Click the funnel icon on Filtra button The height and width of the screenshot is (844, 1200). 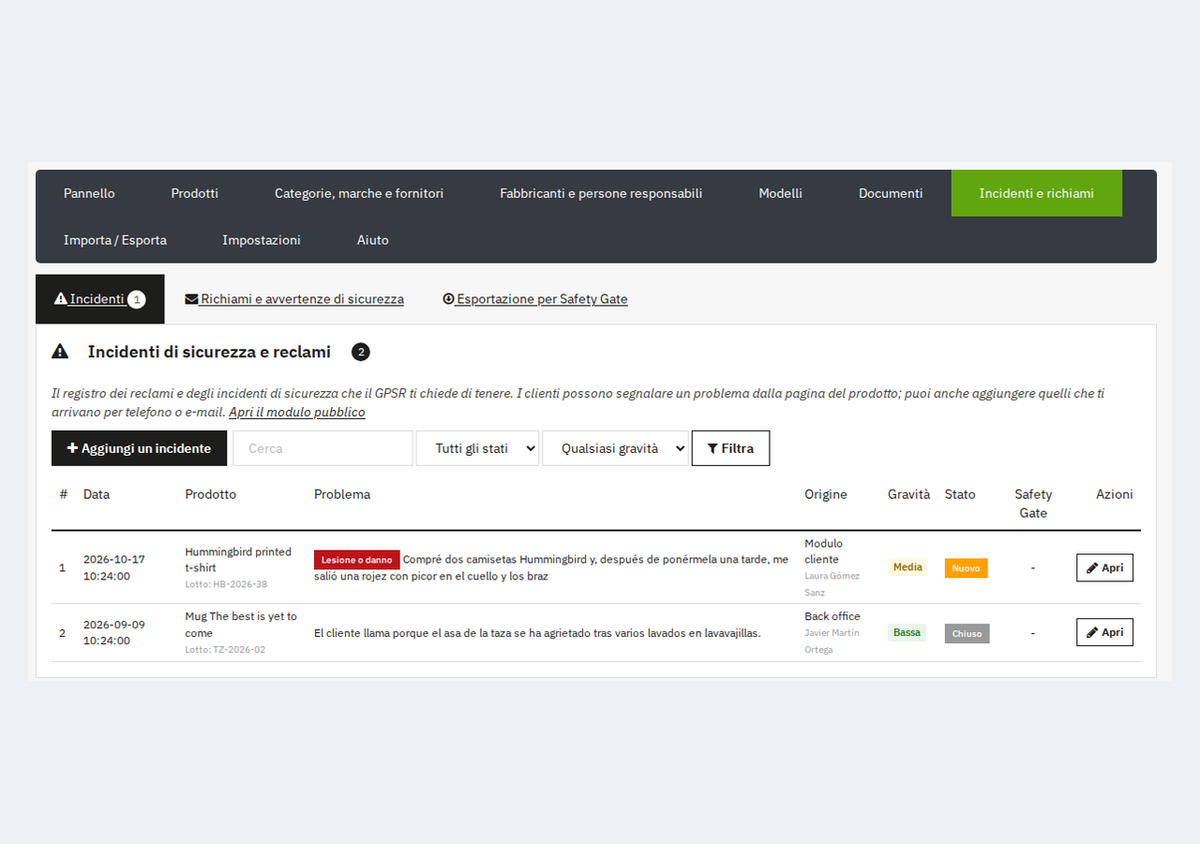click(712, 449)
